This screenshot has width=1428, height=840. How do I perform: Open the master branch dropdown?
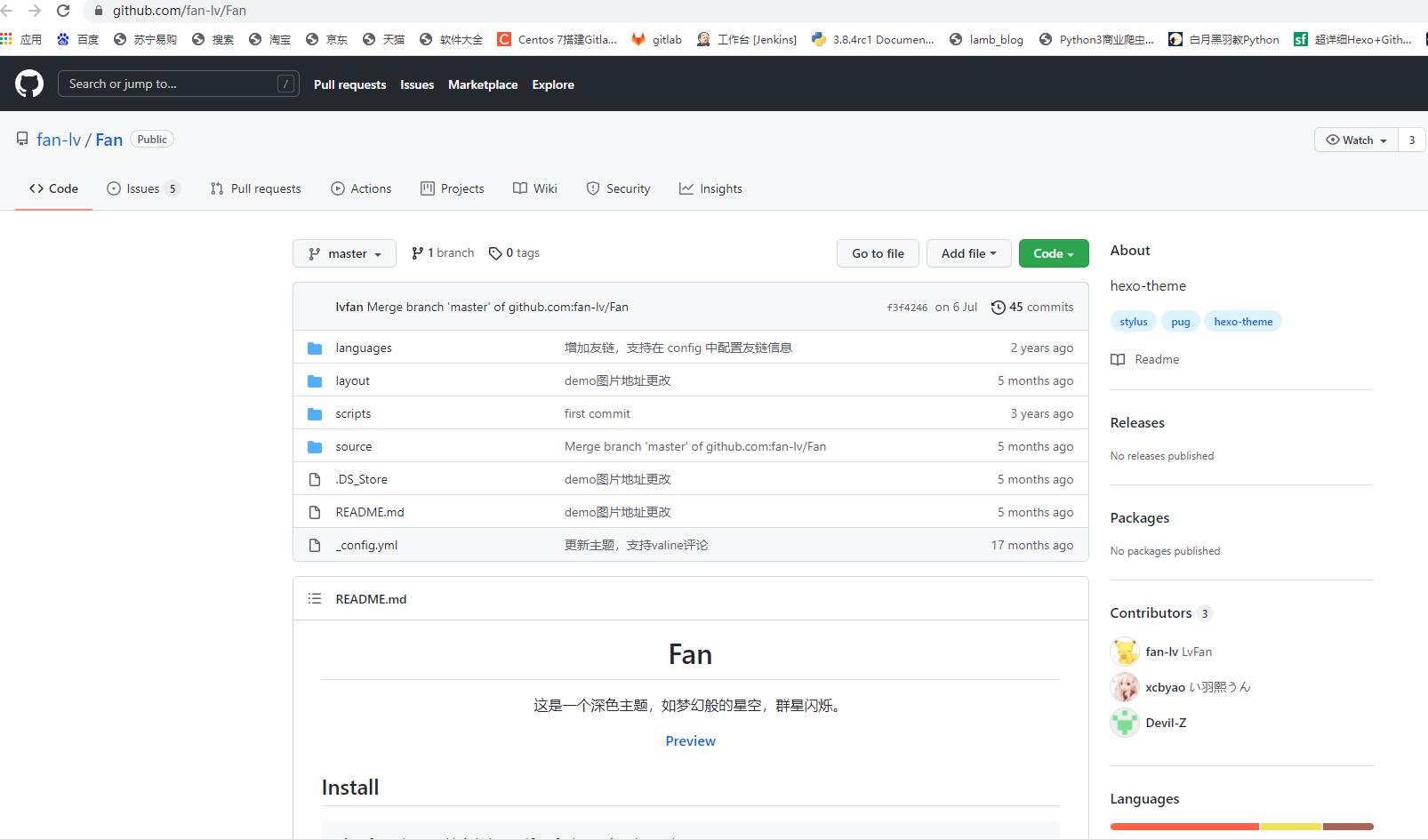click(345, 253)
